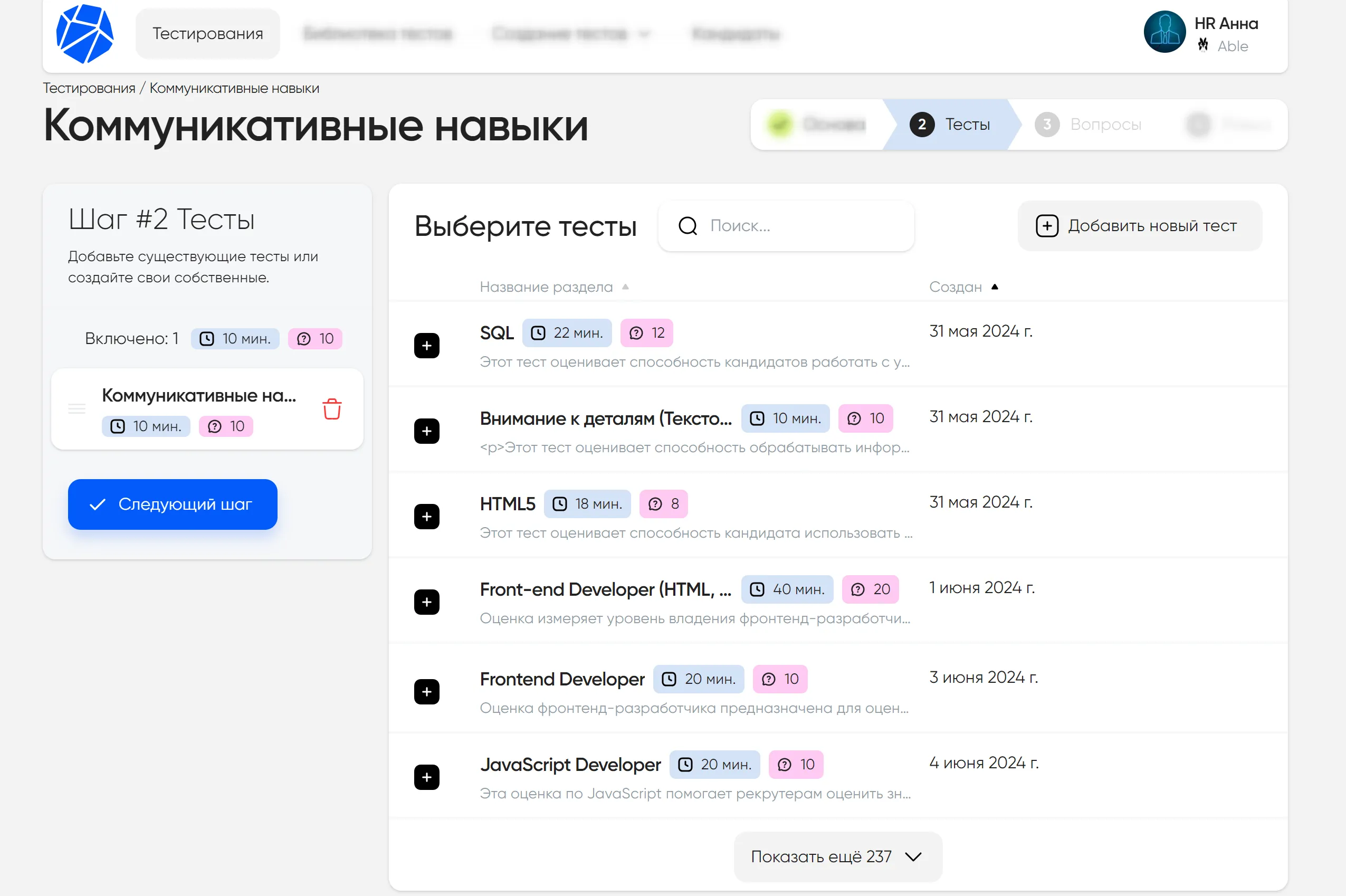Sort by Название раздела column arrow

coord(625,287)
